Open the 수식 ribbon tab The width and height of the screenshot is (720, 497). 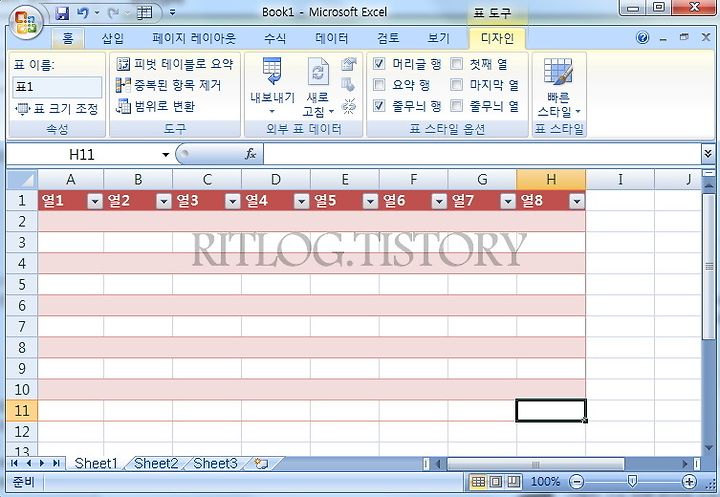point(275,38)
